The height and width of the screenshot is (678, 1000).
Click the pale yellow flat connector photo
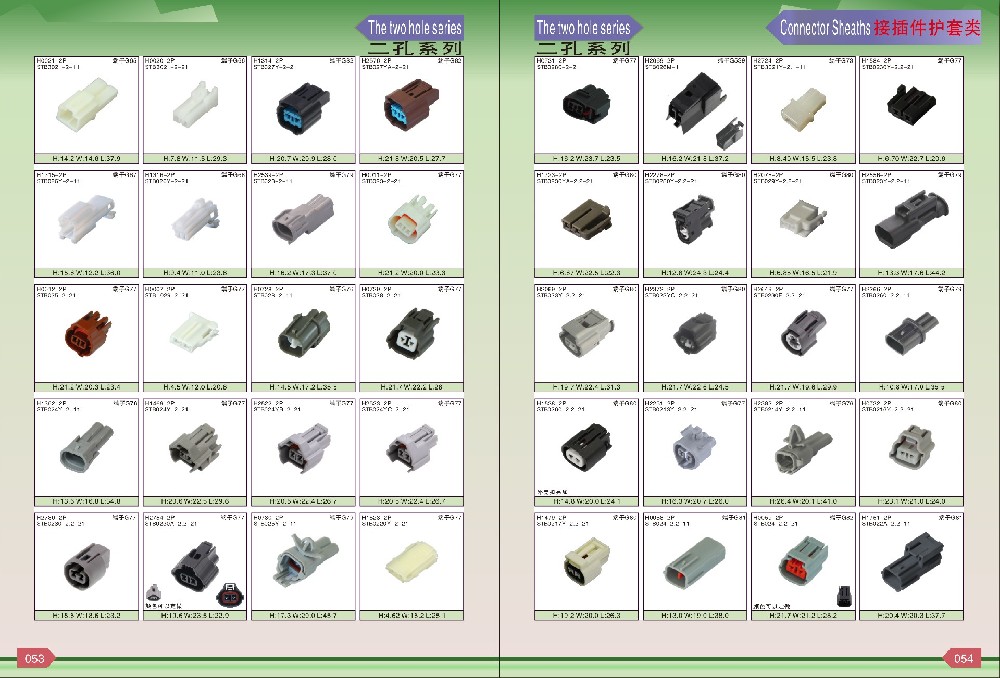coord(411,561)
